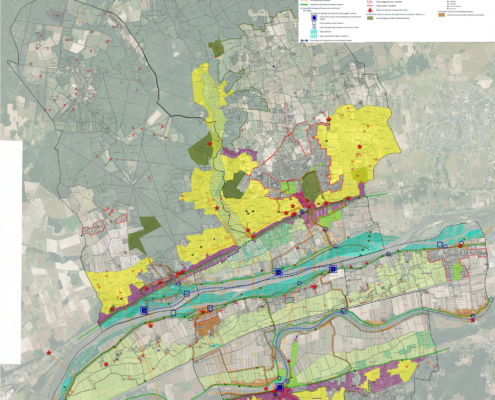Click the green line legend symbol

[x=304, y=4]
